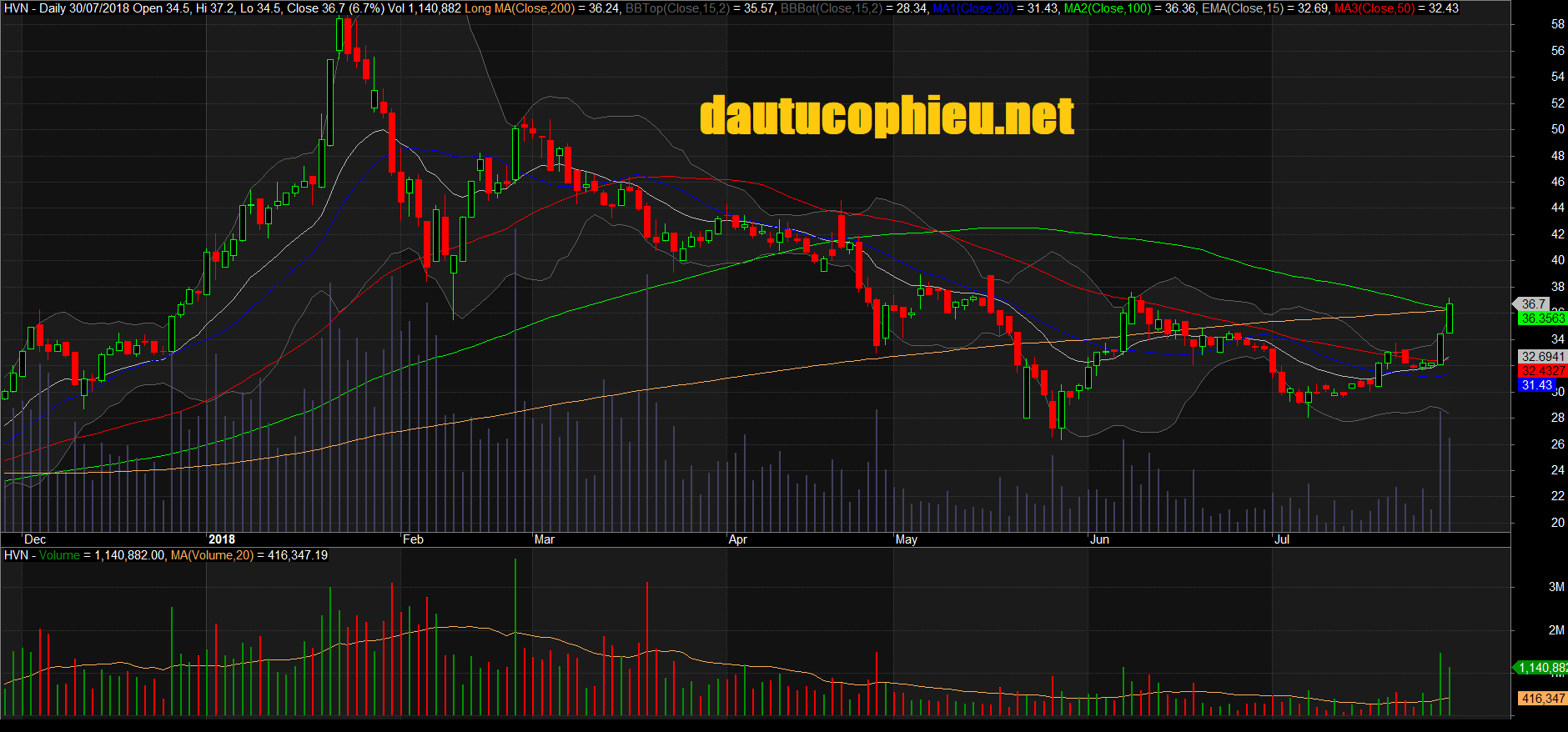
Task: Click the green 1,140,88 volume axis tag
Action: (1541, 668)
